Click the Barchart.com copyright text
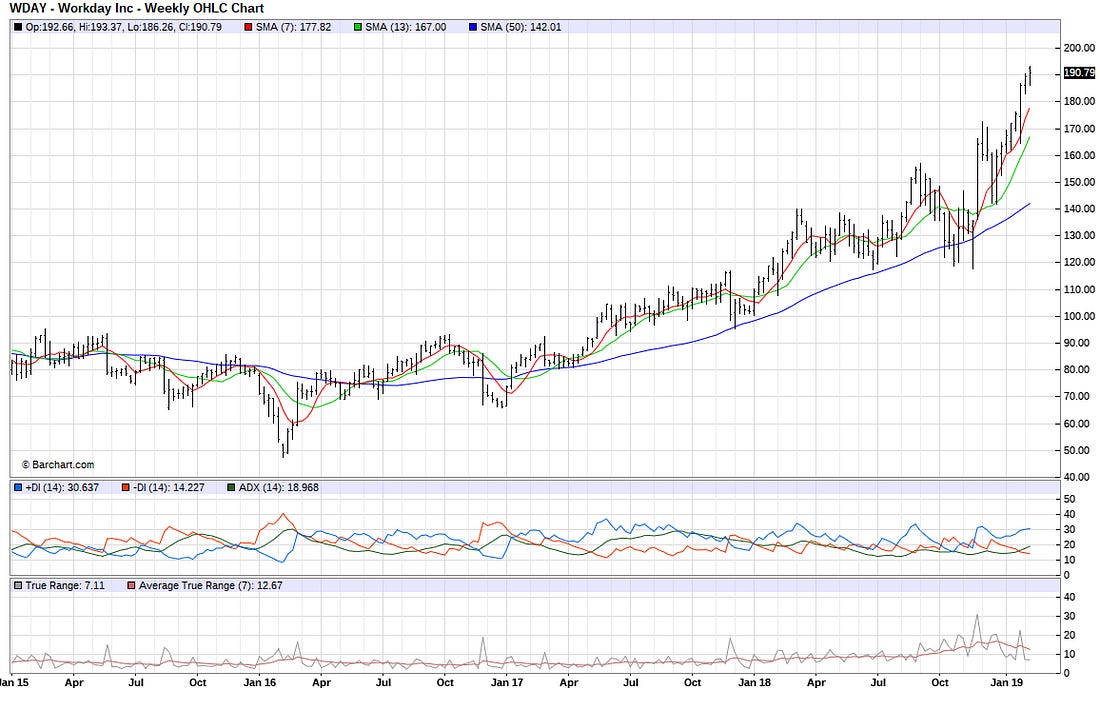The image size is (1100, 712). [x=58, y=464]
